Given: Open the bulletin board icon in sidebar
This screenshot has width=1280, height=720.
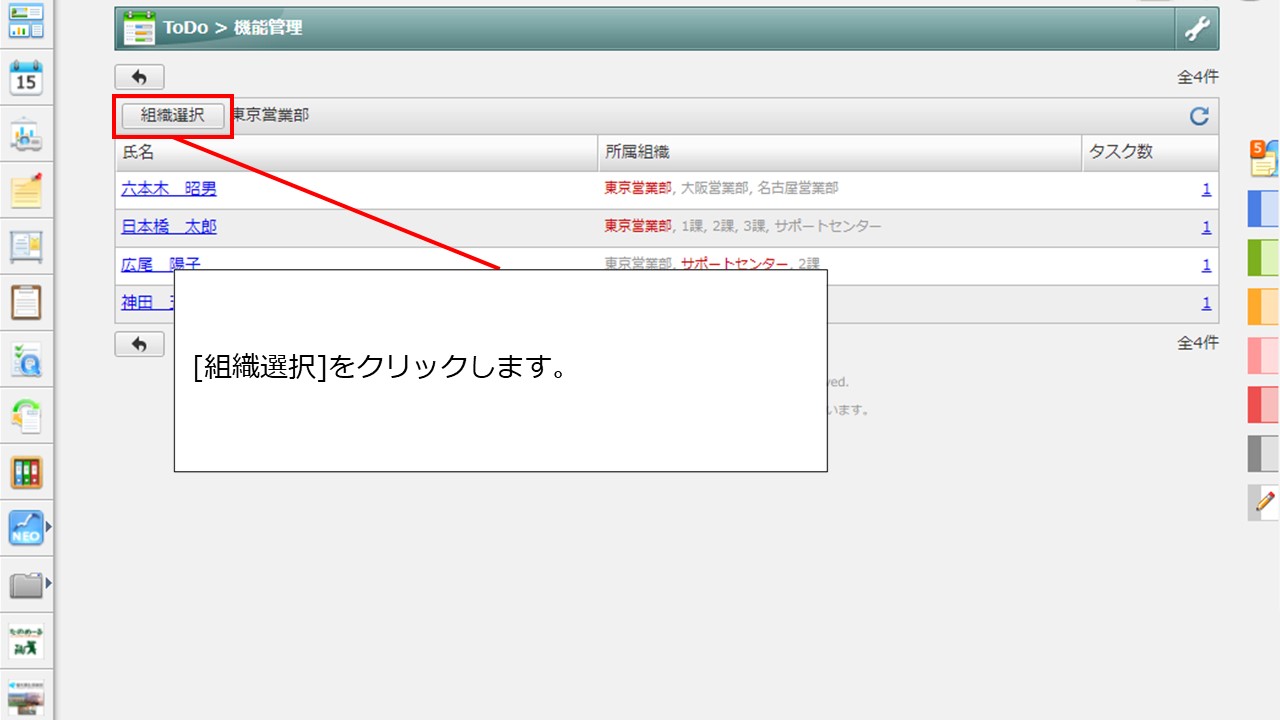Looking at the screenshot, I should click(x=26, y=246).
